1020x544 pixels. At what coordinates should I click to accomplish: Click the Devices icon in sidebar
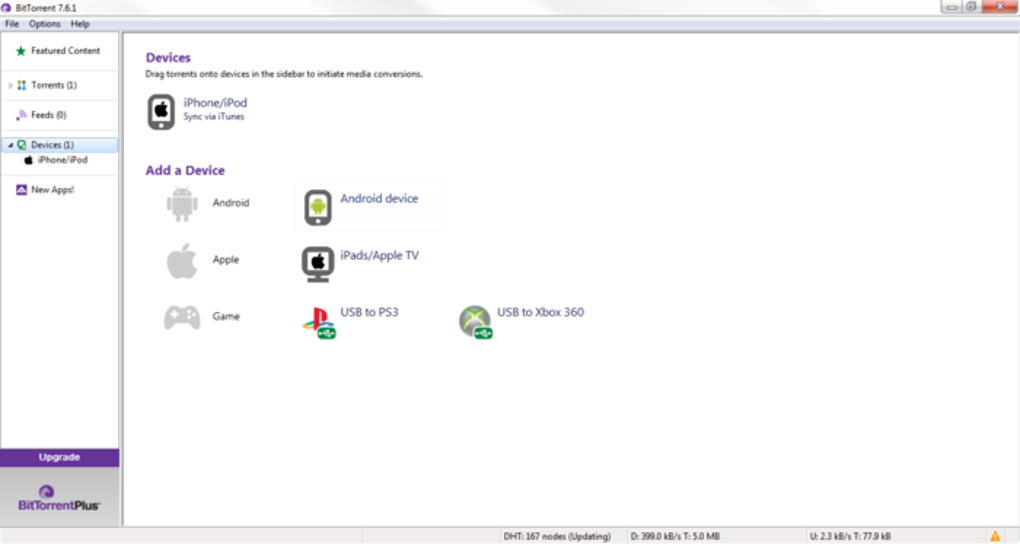point(21,145)
